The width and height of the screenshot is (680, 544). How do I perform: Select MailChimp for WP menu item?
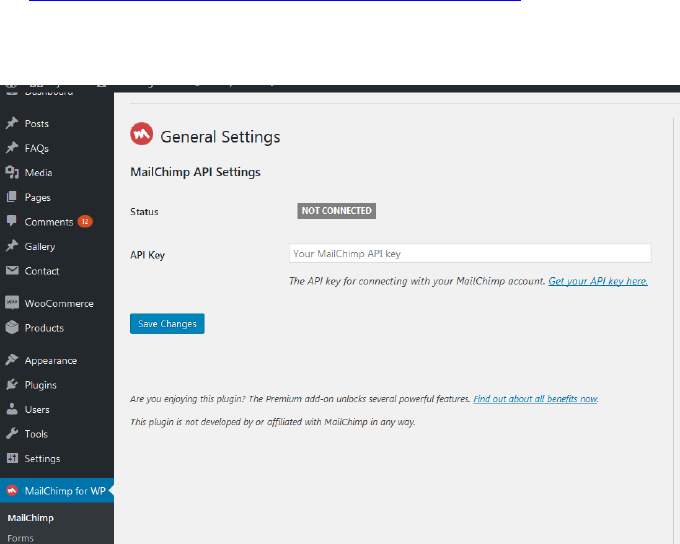57,491
